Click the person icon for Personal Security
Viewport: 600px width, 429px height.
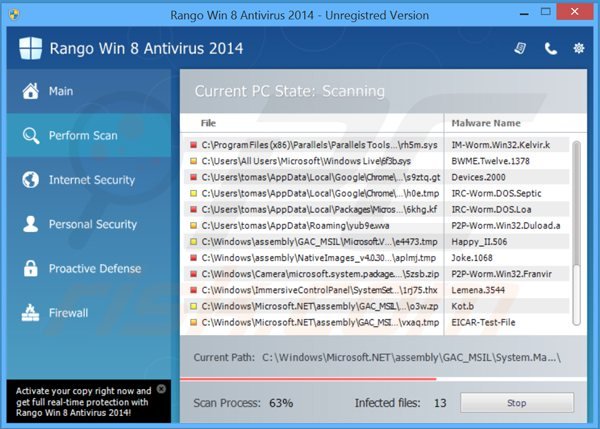(x=31, y=224)
